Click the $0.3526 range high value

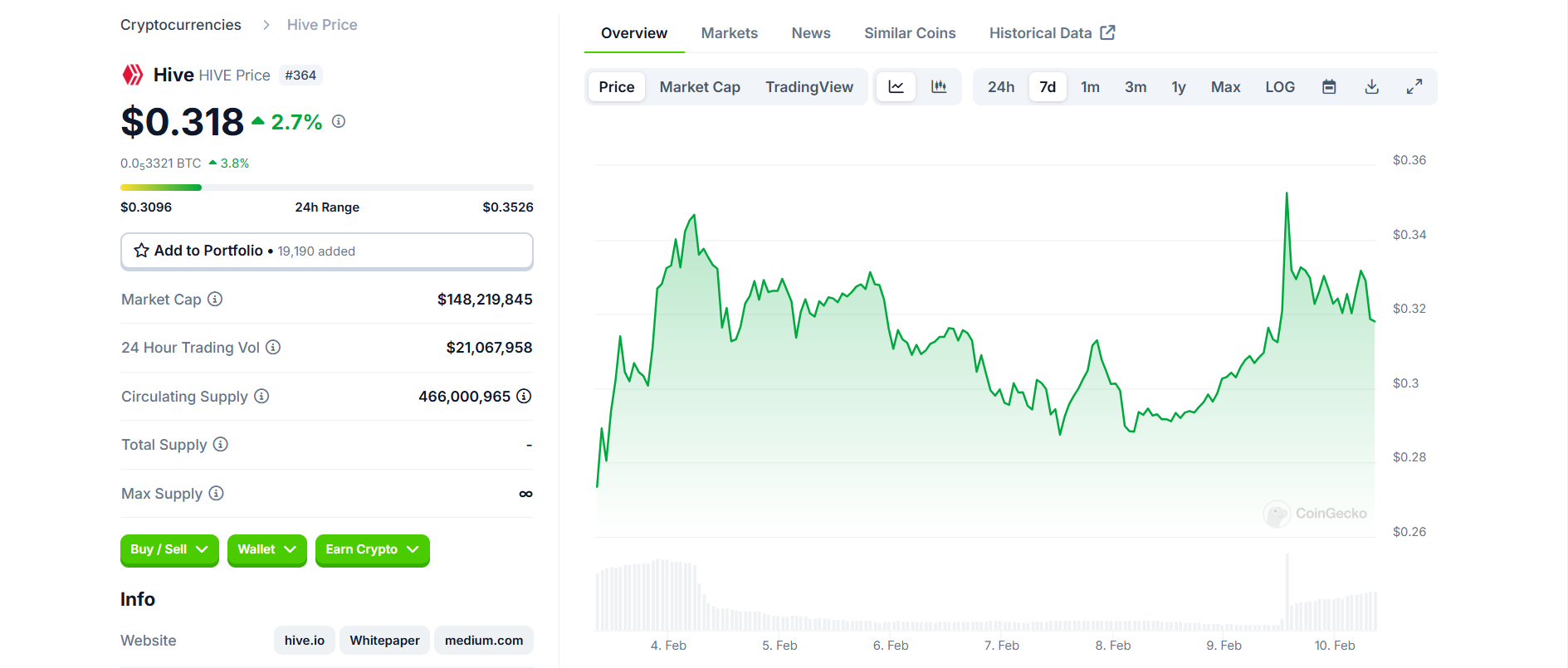(508, 207)
